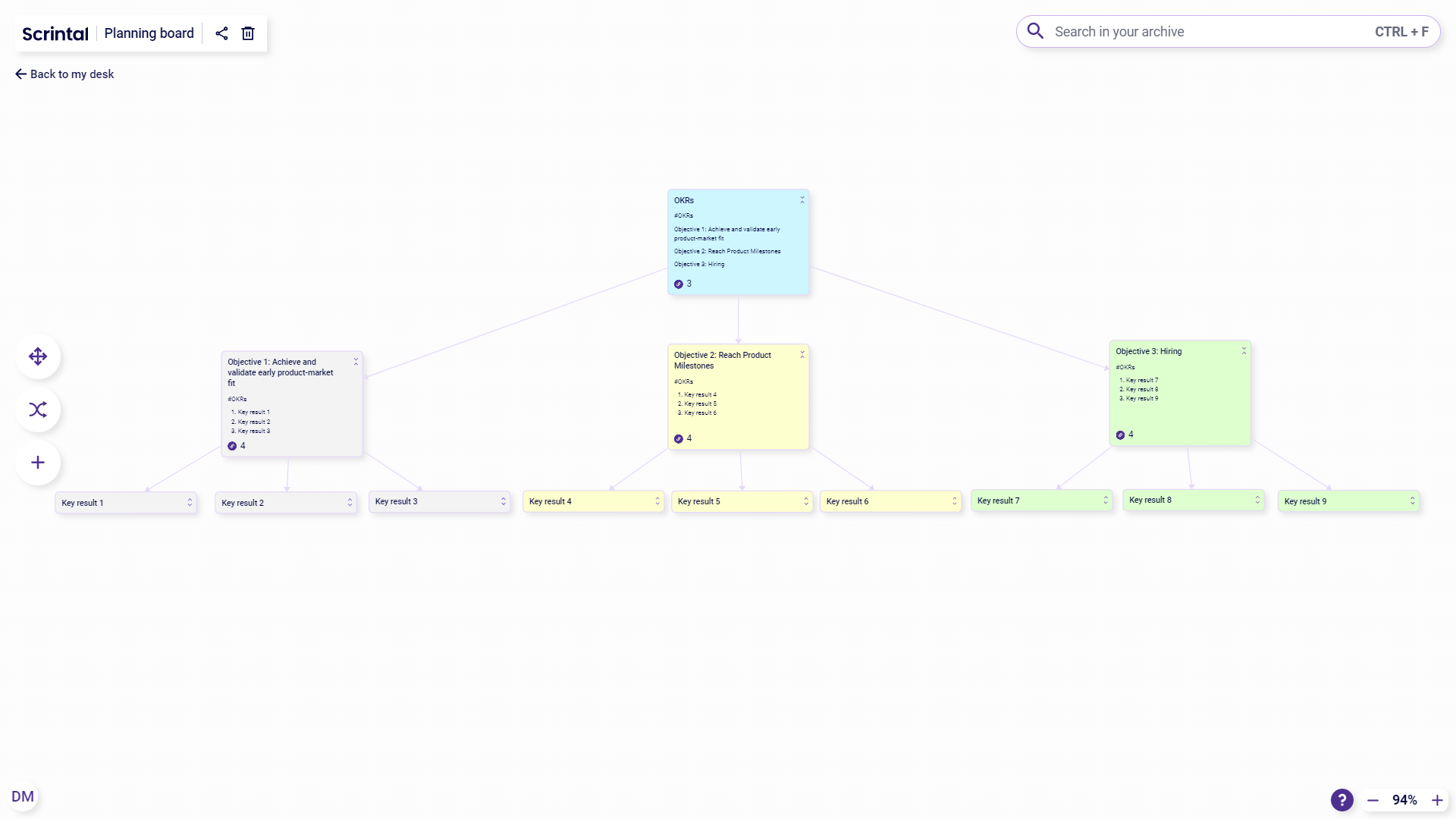Click the link badge on the OKRs card
Screen dimensions: 1456x819
[677, 284]
